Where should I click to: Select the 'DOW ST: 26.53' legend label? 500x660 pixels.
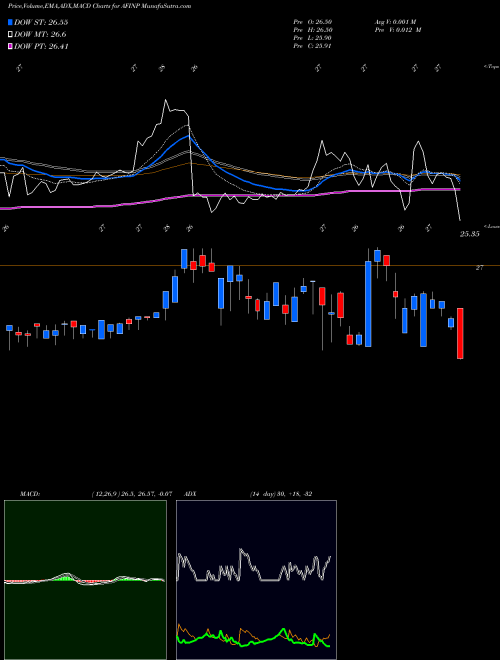(x=41, y=22)
